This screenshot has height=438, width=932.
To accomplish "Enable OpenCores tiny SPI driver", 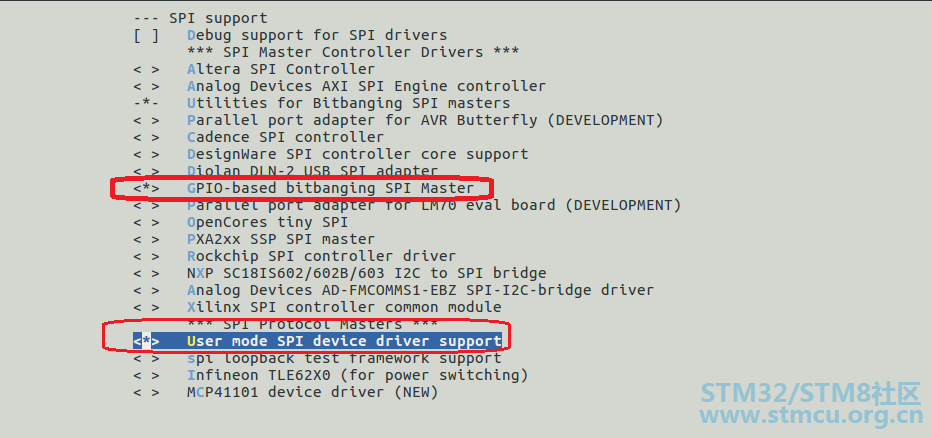I will (x=241, y=222).
